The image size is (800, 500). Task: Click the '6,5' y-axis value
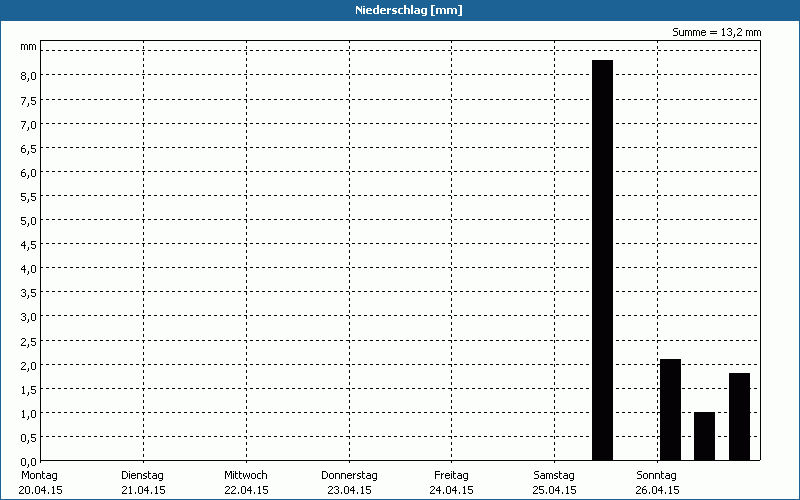[x=29, y=148]
